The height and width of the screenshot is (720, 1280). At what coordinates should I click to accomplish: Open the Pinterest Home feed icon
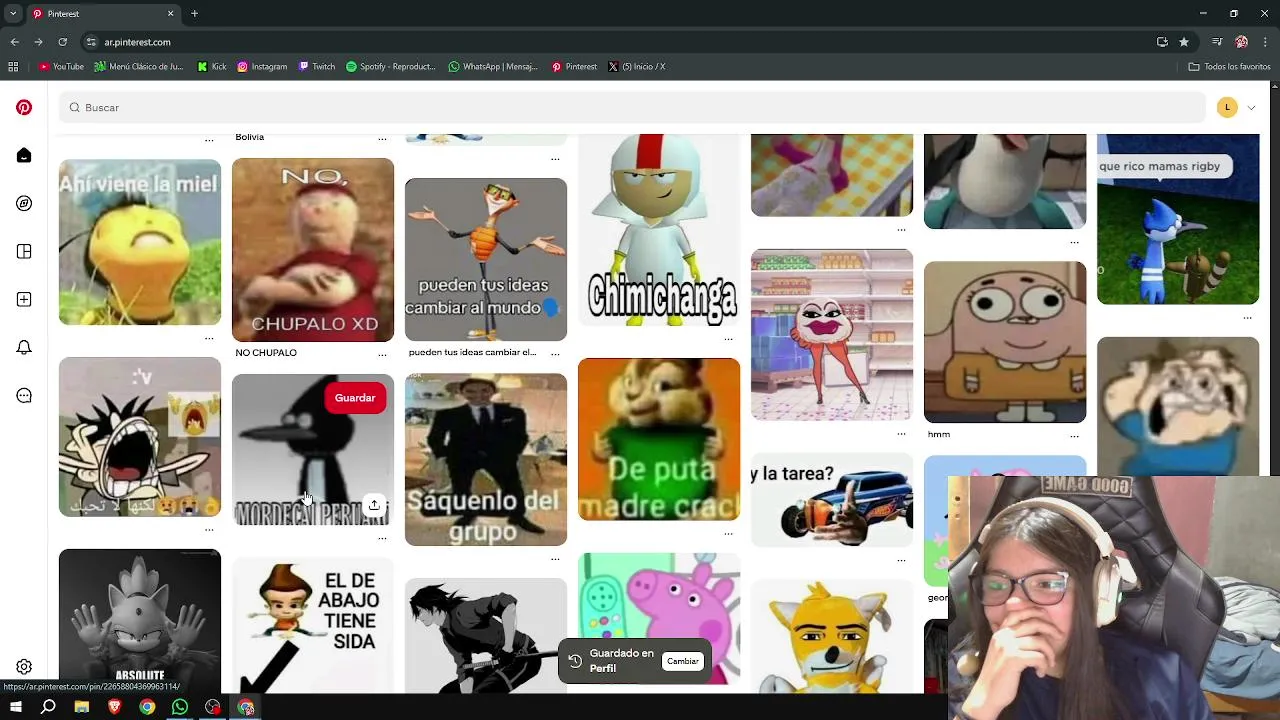coord(24,155)
